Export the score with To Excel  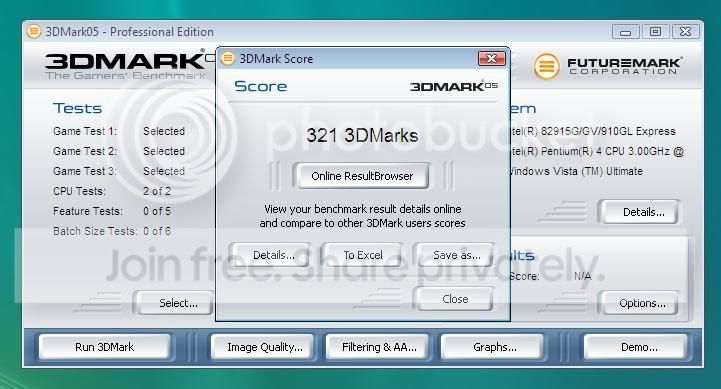tap(363, 255)
